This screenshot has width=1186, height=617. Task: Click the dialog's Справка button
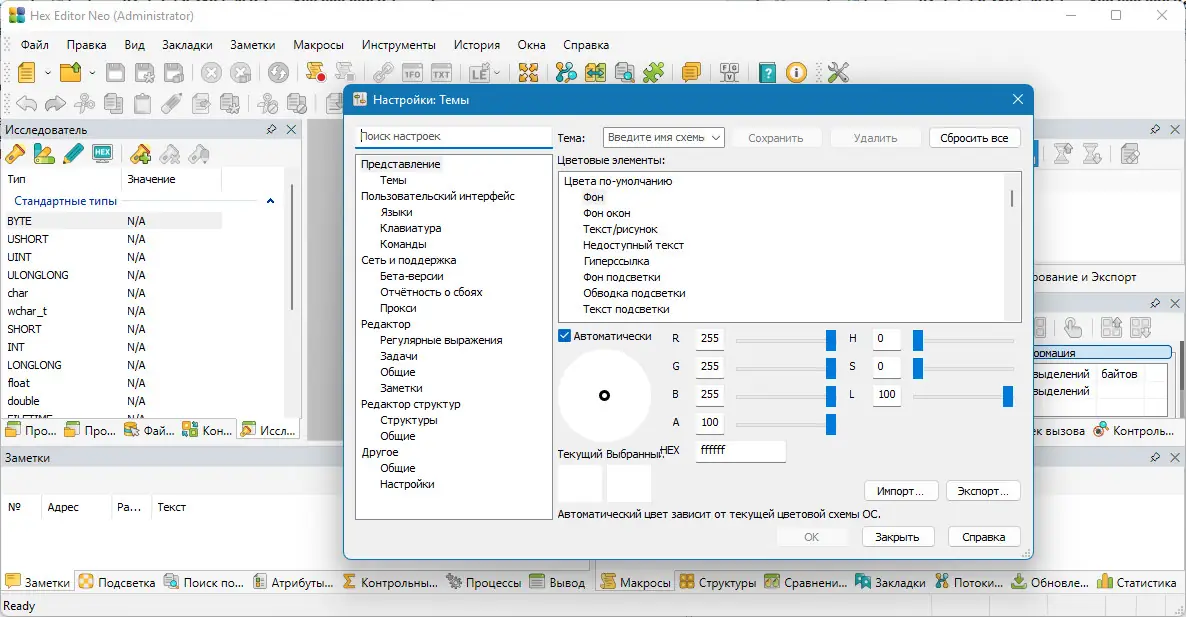[983, 537]
